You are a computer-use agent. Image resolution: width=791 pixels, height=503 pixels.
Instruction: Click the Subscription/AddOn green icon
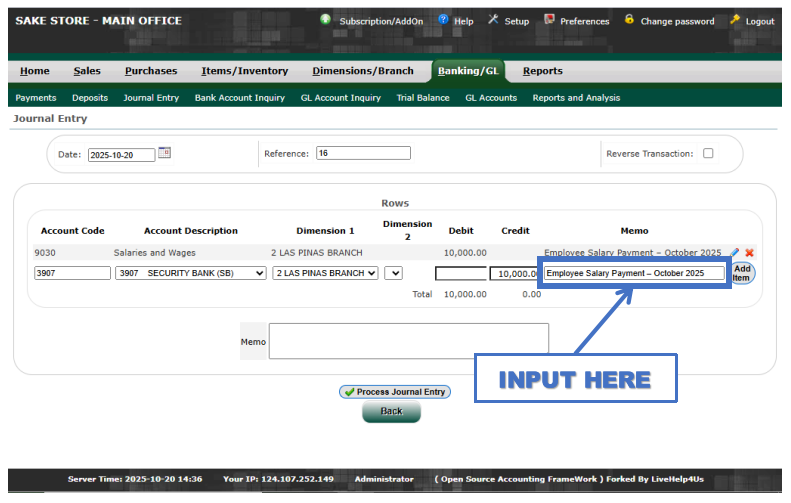326,20
